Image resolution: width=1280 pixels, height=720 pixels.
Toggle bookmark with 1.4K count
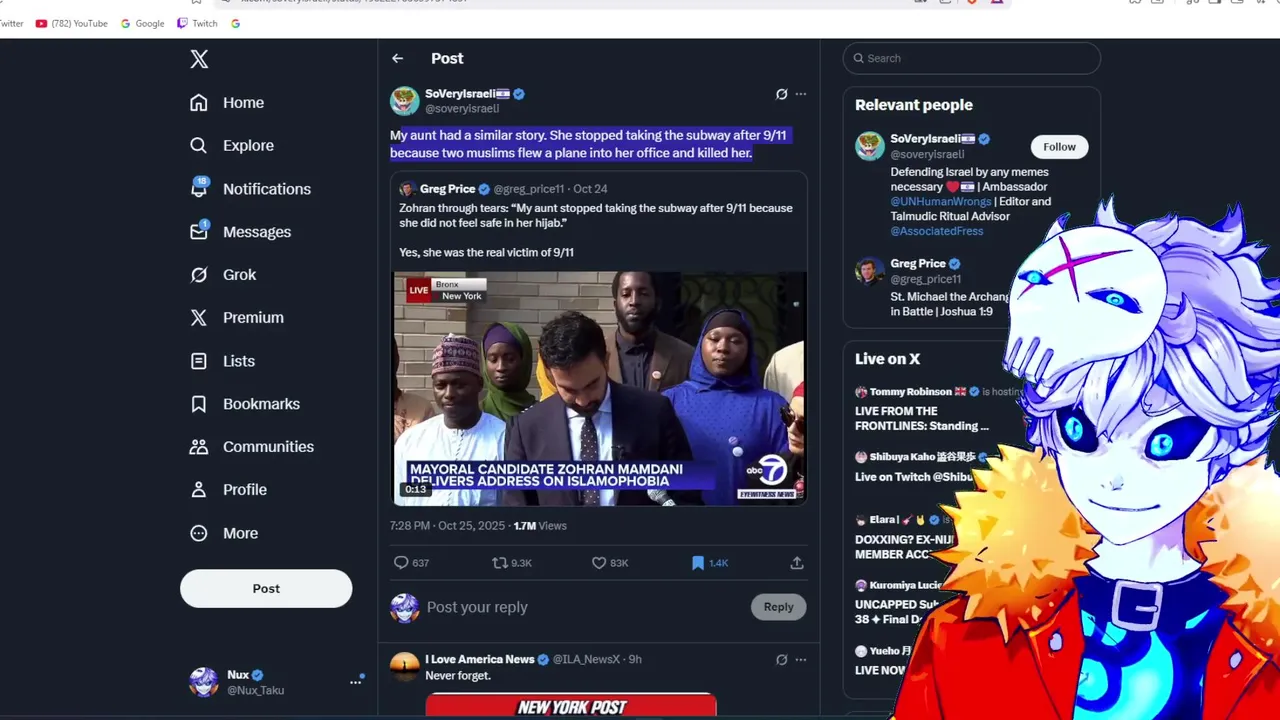point(709,563)
